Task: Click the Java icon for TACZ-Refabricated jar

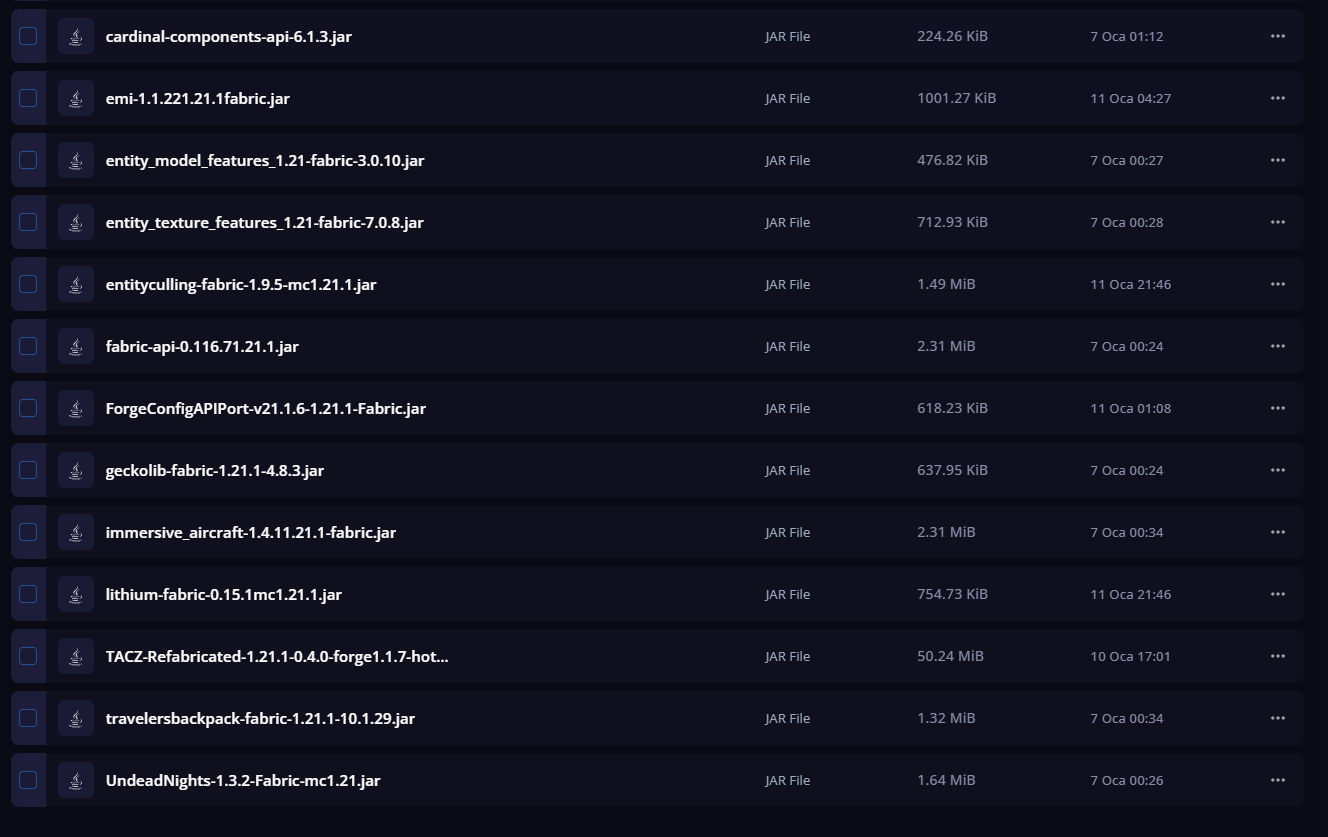Action: coord(76,657)
